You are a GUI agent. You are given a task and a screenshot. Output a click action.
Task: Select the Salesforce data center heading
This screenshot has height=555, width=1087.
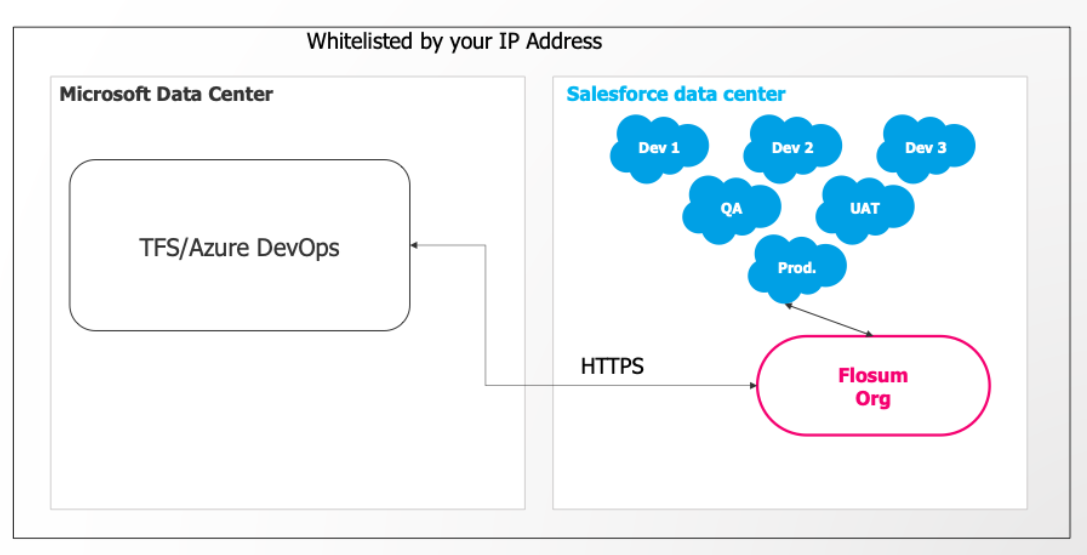(676, 95)
